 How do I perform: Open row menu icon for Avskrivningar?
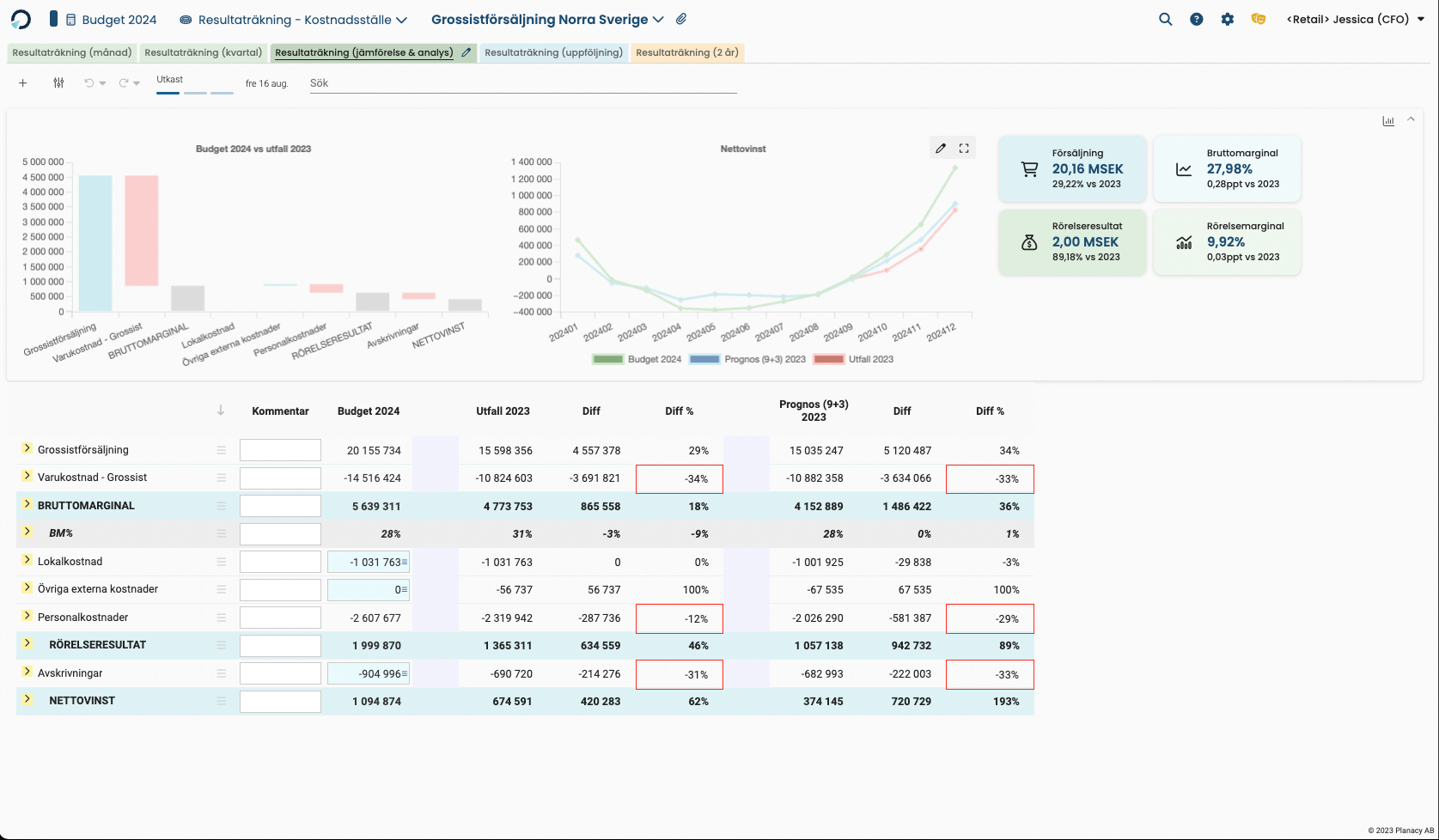pos(221,673)
